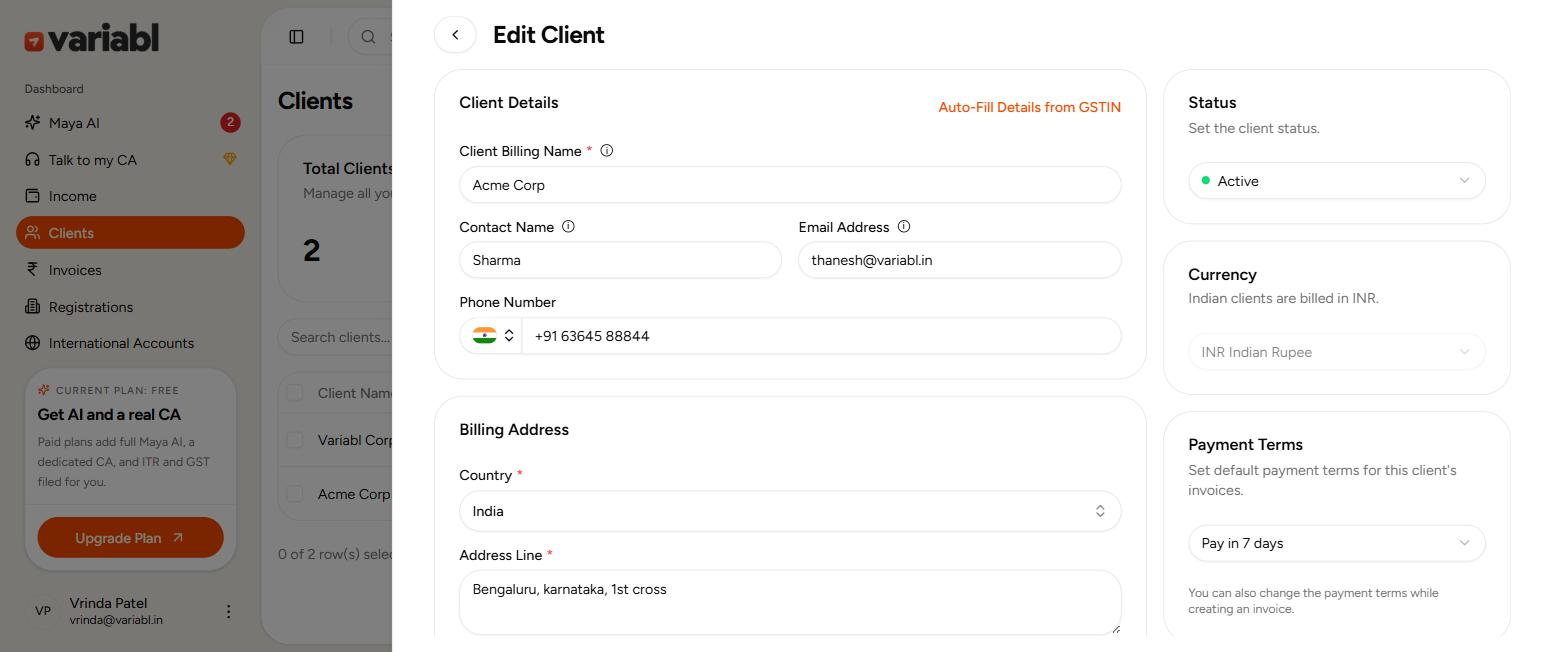Click the info icon next to Client Billing Name
The height and width of the screenshot is (652, 1568).
point(607,151)
